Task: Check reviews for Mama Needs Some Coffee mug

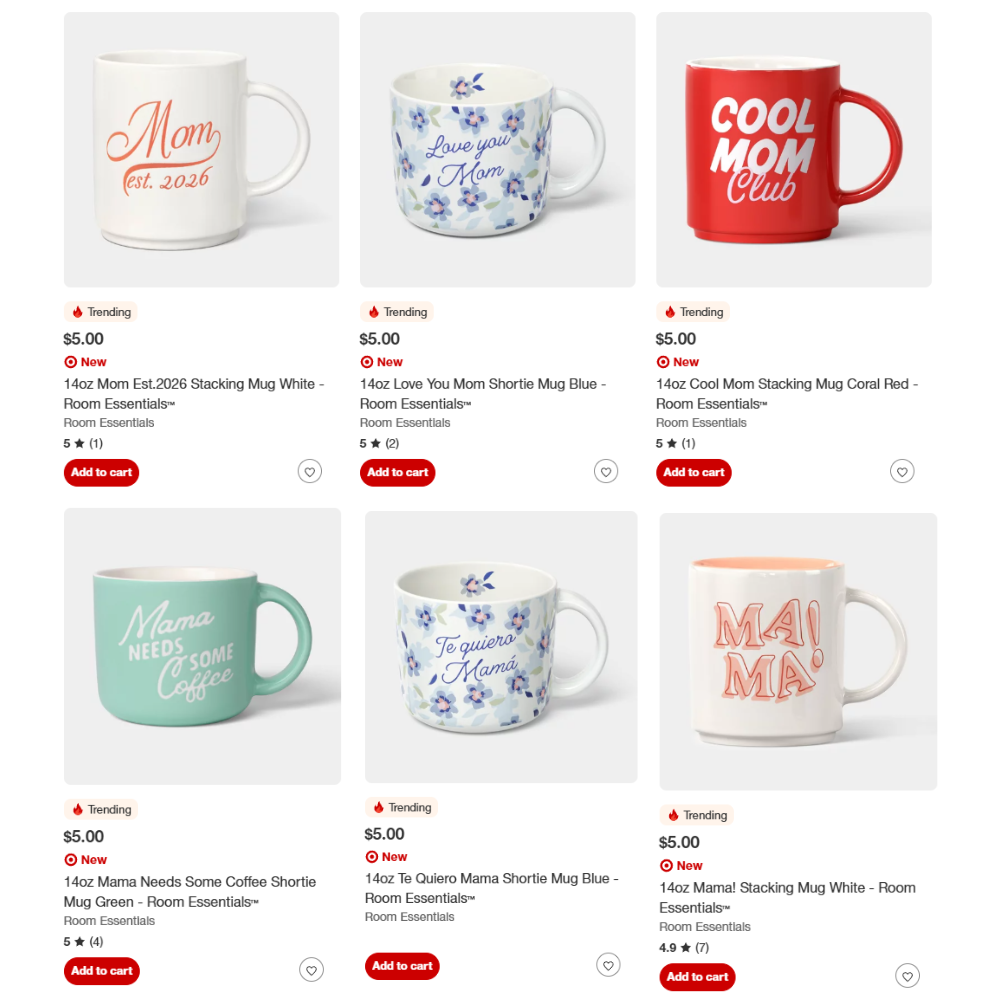Action: point(82,941)
